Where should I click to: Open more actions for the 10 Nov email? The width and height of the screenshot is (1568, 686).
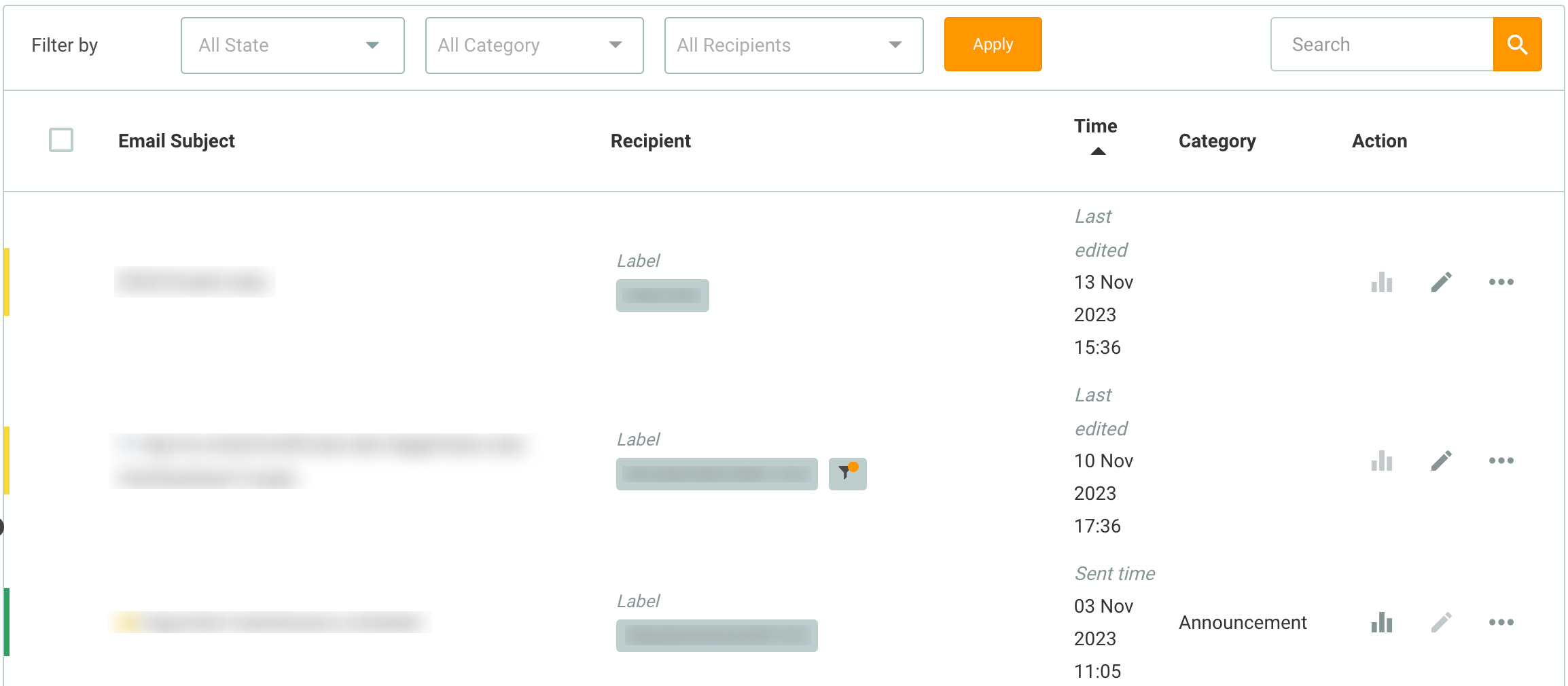coord(1501,461)
